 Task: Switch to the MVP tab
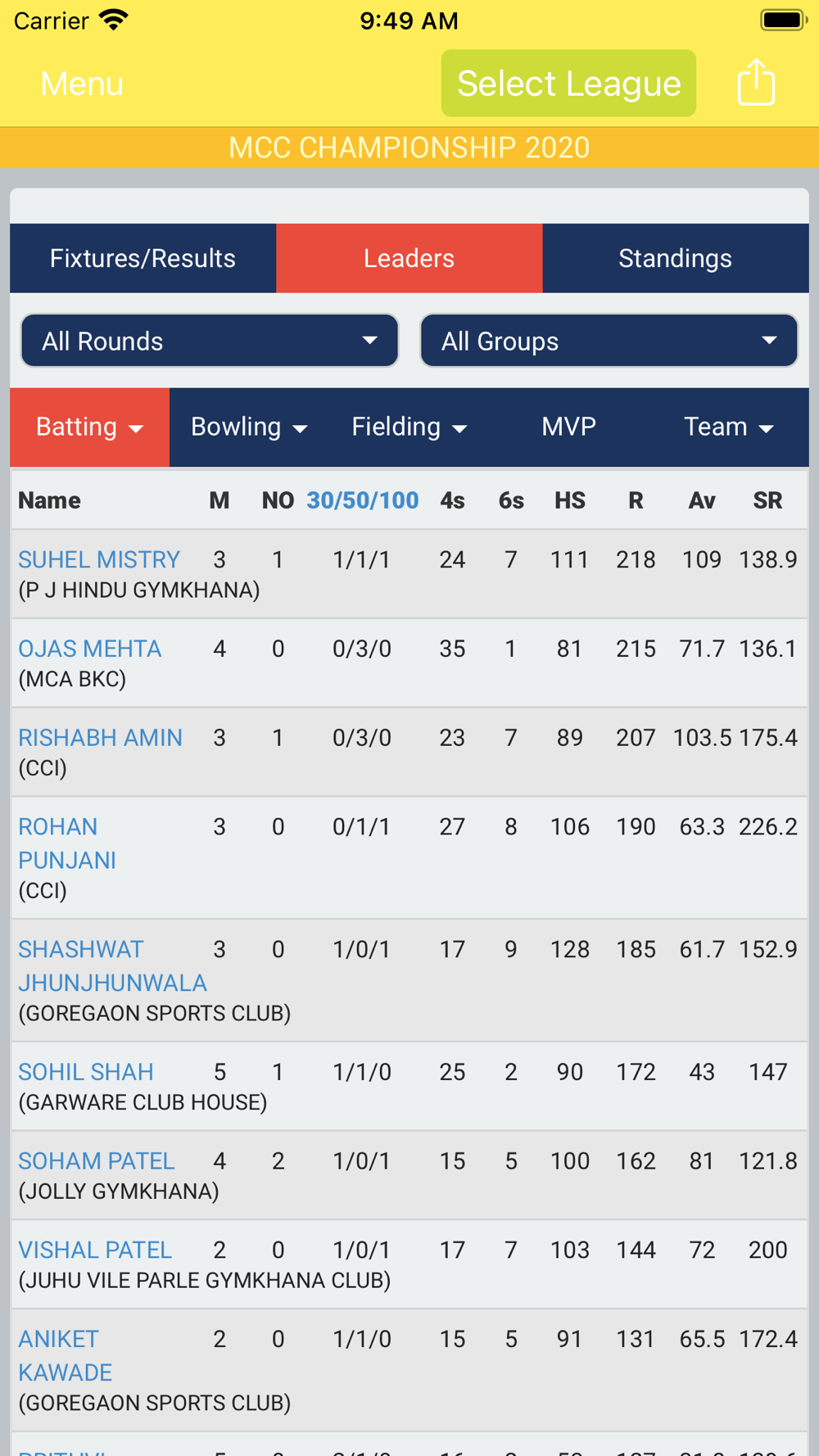[x=568, y=427]
